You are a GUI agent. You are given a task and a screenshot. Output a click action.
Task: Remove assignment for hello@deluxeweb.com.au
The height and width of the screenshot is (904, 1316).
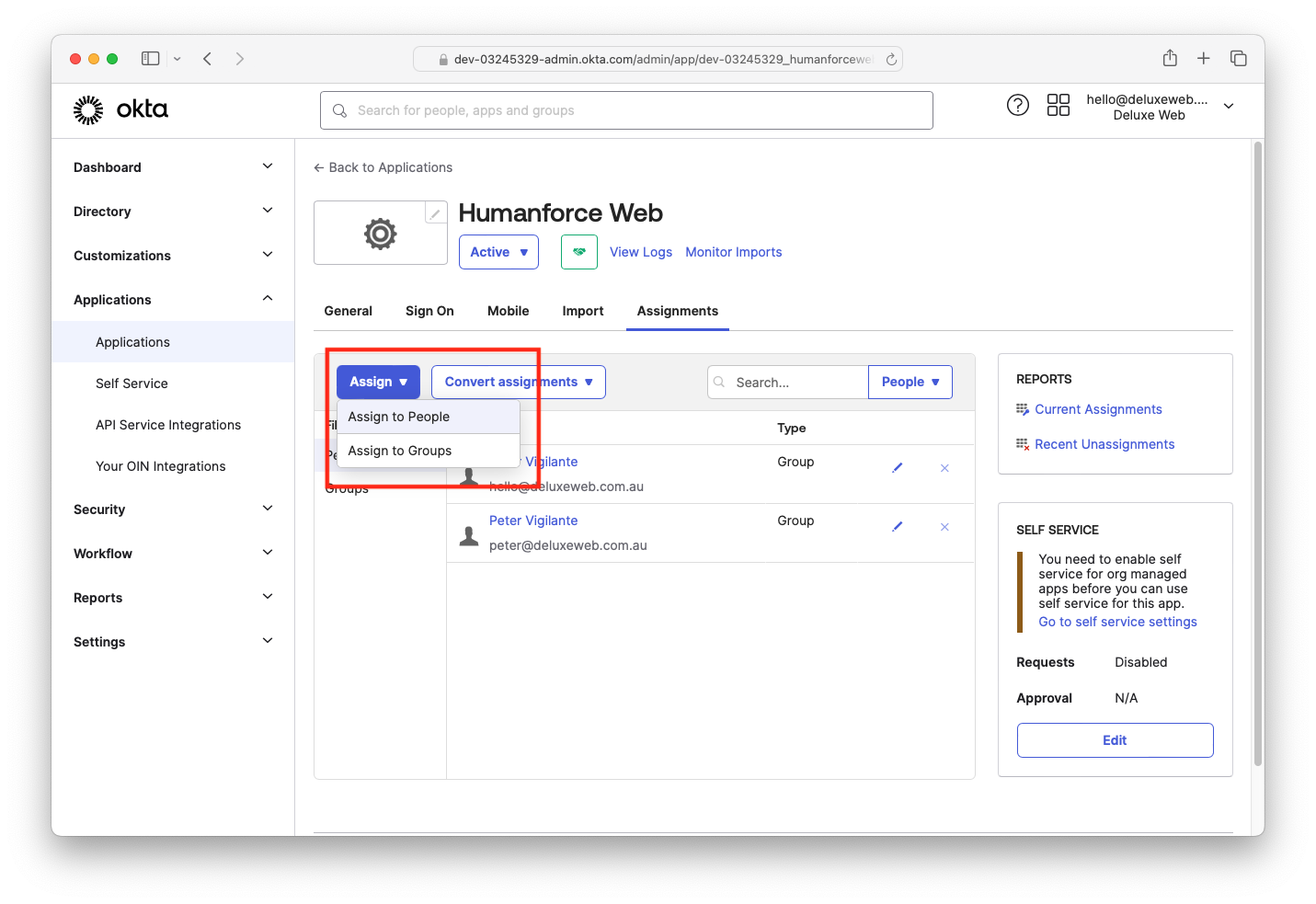[944, 468]
